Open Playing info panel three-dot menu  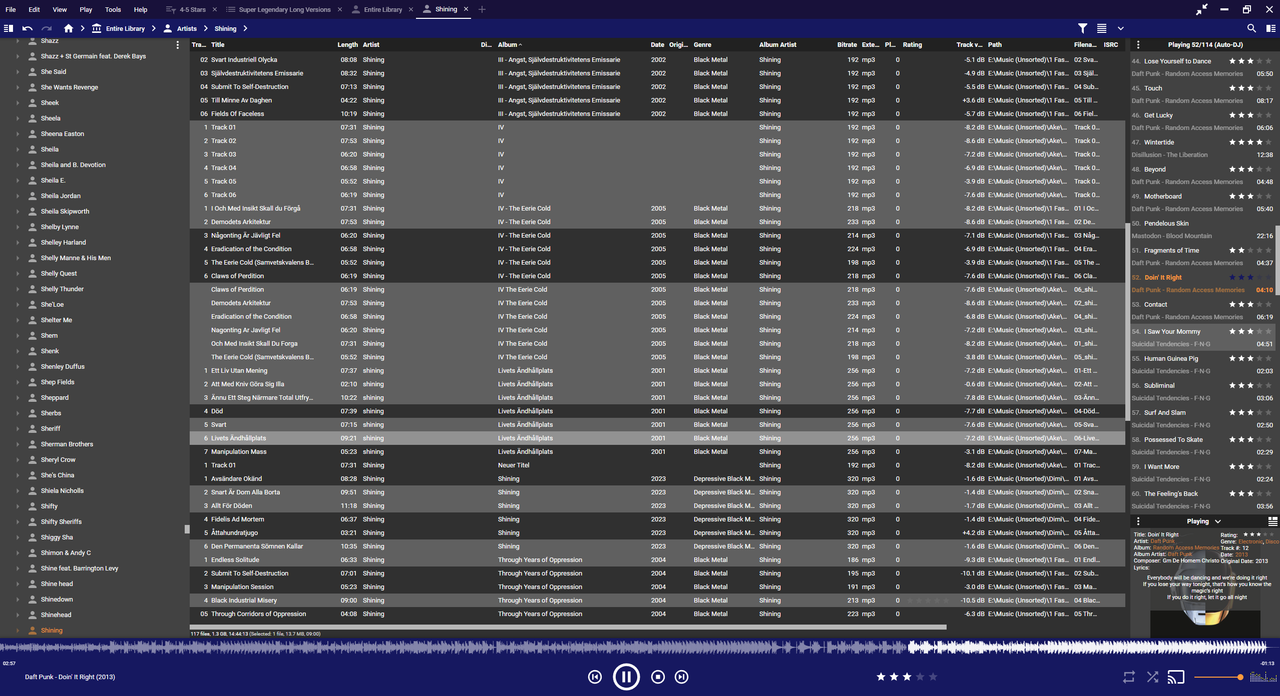[1138, 521]
